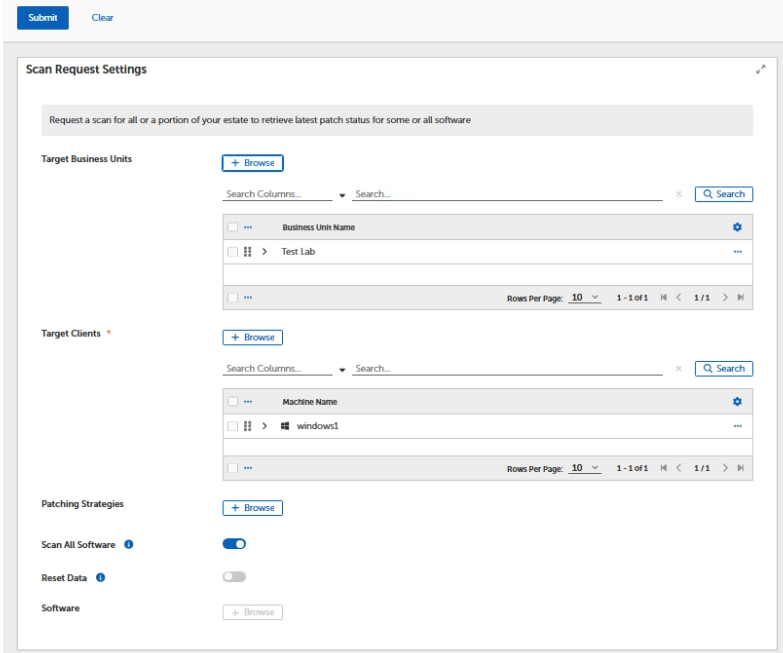Turn off the Scan All Software toggle
The image size is (783, 653).
pos(234,544)
